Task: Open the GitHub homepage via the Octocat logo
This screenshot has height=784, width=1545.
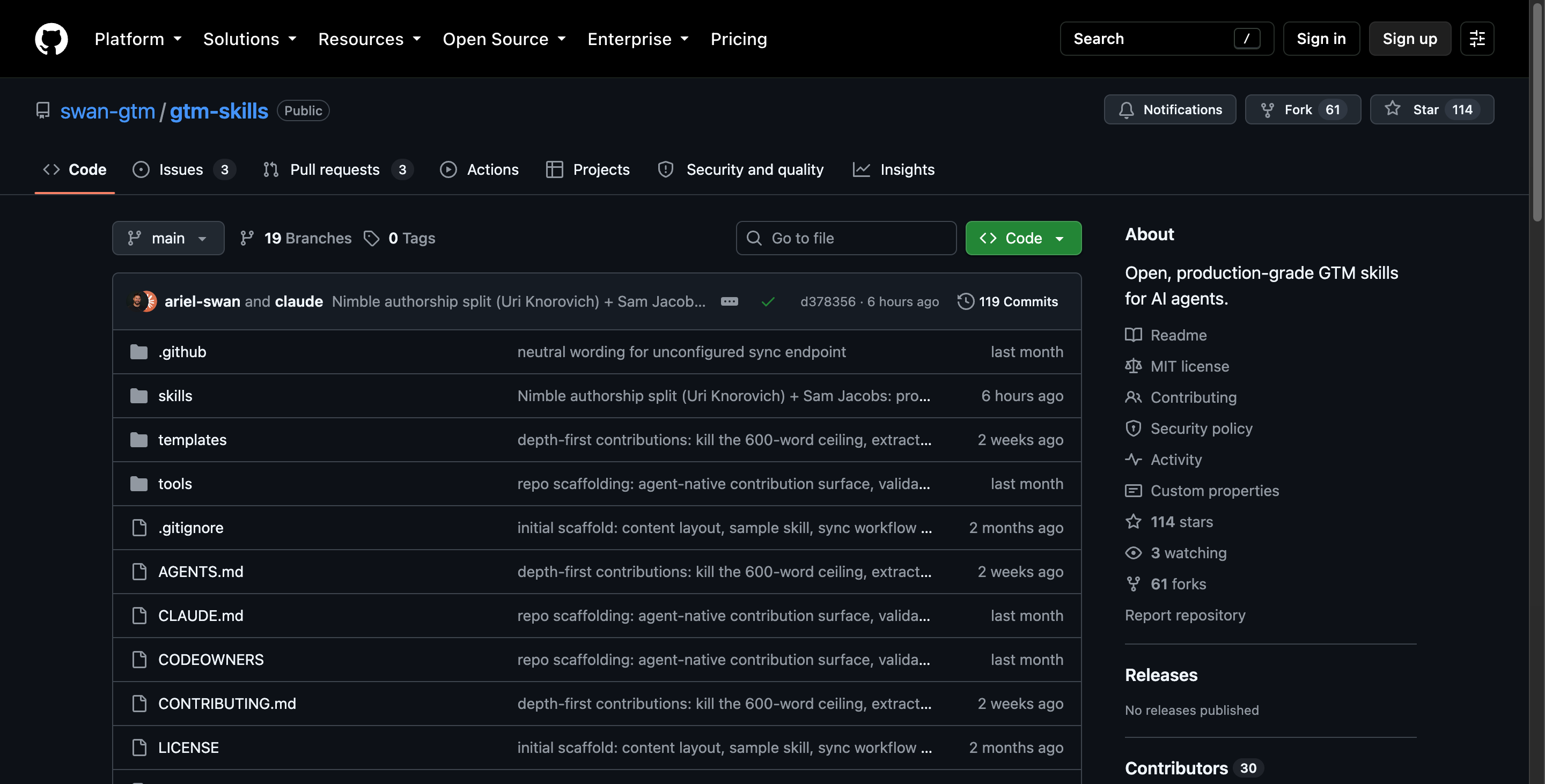Action: [51, 39]
